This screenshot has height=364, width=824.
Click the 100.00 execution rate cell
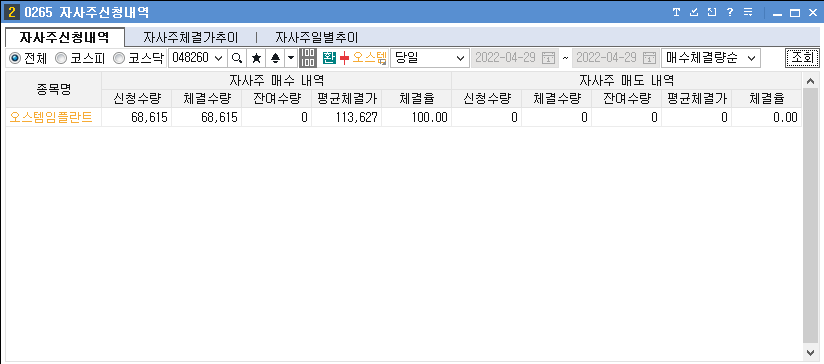point(416,118)
